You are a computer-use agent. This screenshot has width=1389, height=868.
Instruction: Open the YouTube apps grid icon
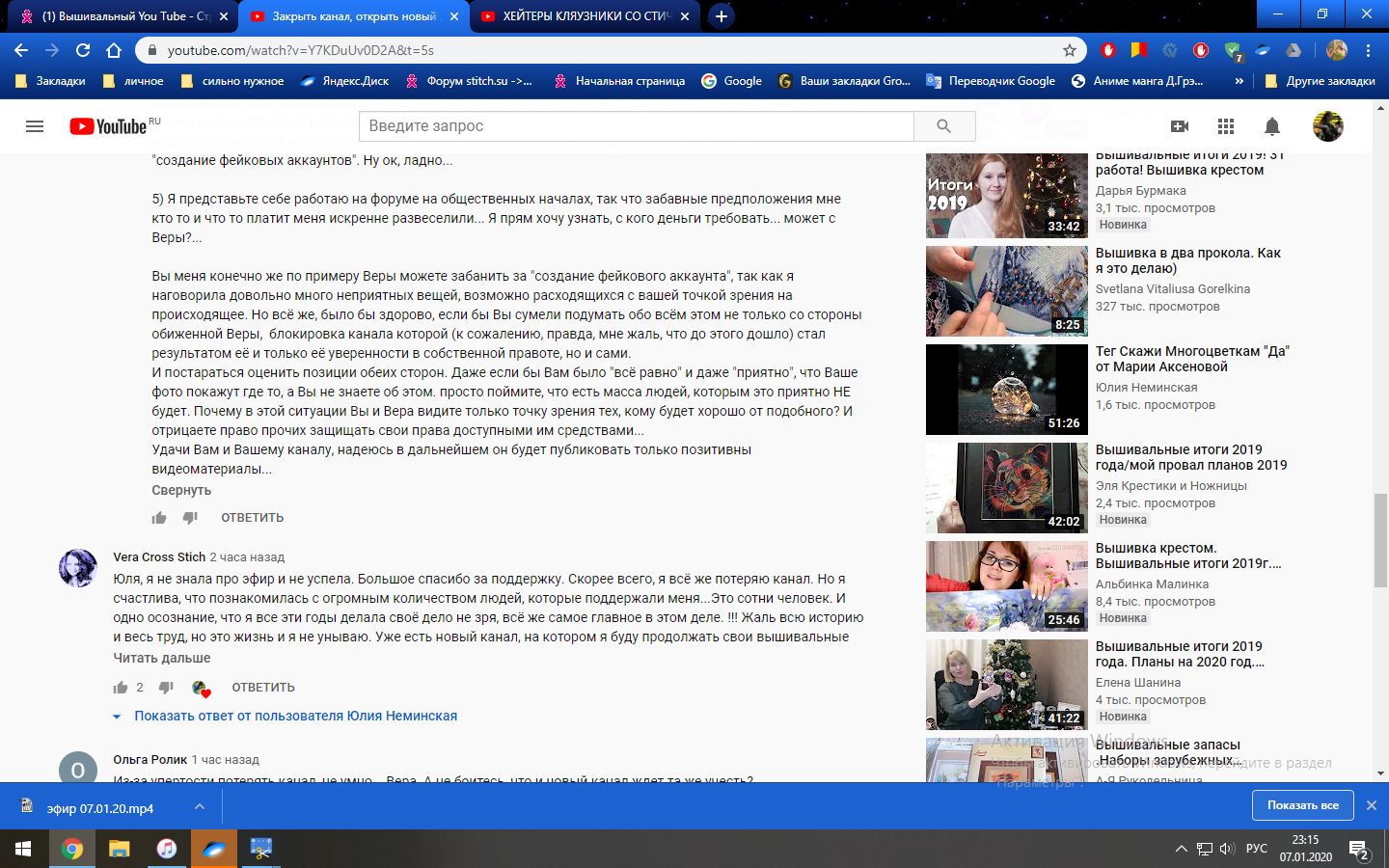1226,126
